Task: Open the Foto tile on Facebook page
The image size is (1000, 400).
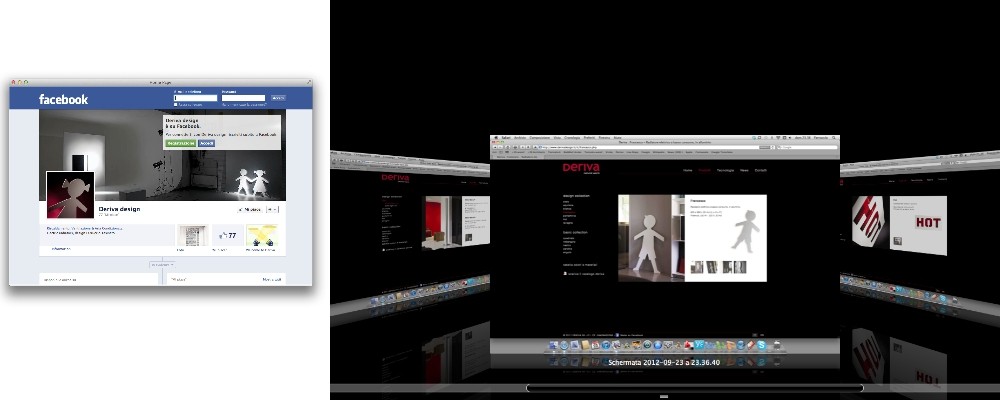Action: coord(193,235)
